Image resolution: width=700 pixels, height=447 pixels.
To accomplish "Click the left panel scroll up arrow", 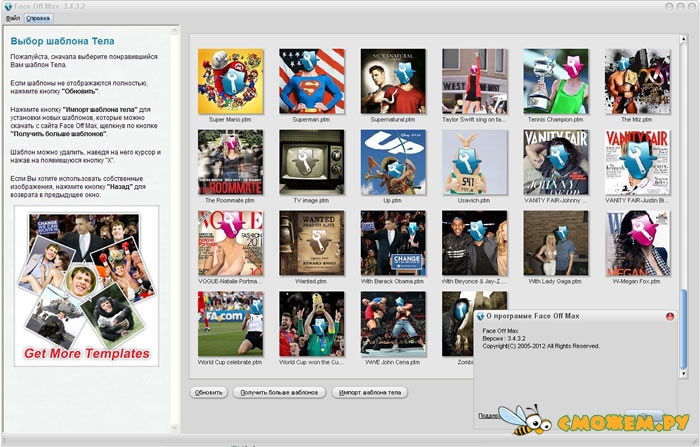I will pyautogui.click(x=175, y=30).
